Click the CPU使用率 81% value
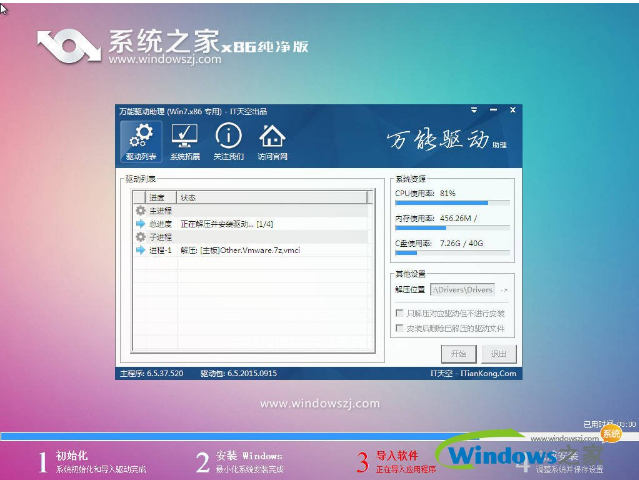Viewport: 639px width, 480px height. [447, 193]
